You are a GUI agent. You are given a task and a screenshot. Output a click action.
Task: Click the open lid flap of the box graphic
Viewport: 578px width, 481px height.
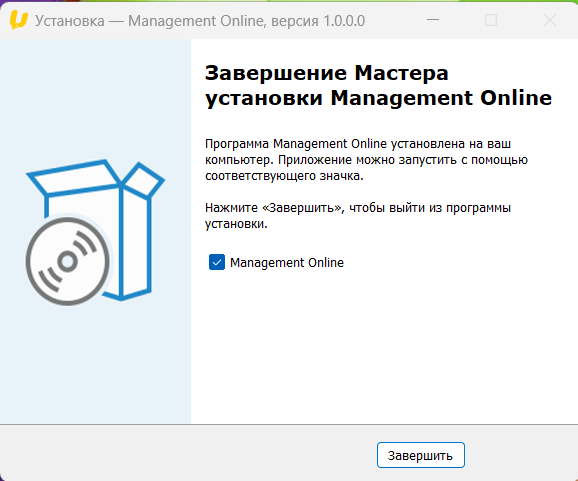pyautogui.click(x=74, y=178)
